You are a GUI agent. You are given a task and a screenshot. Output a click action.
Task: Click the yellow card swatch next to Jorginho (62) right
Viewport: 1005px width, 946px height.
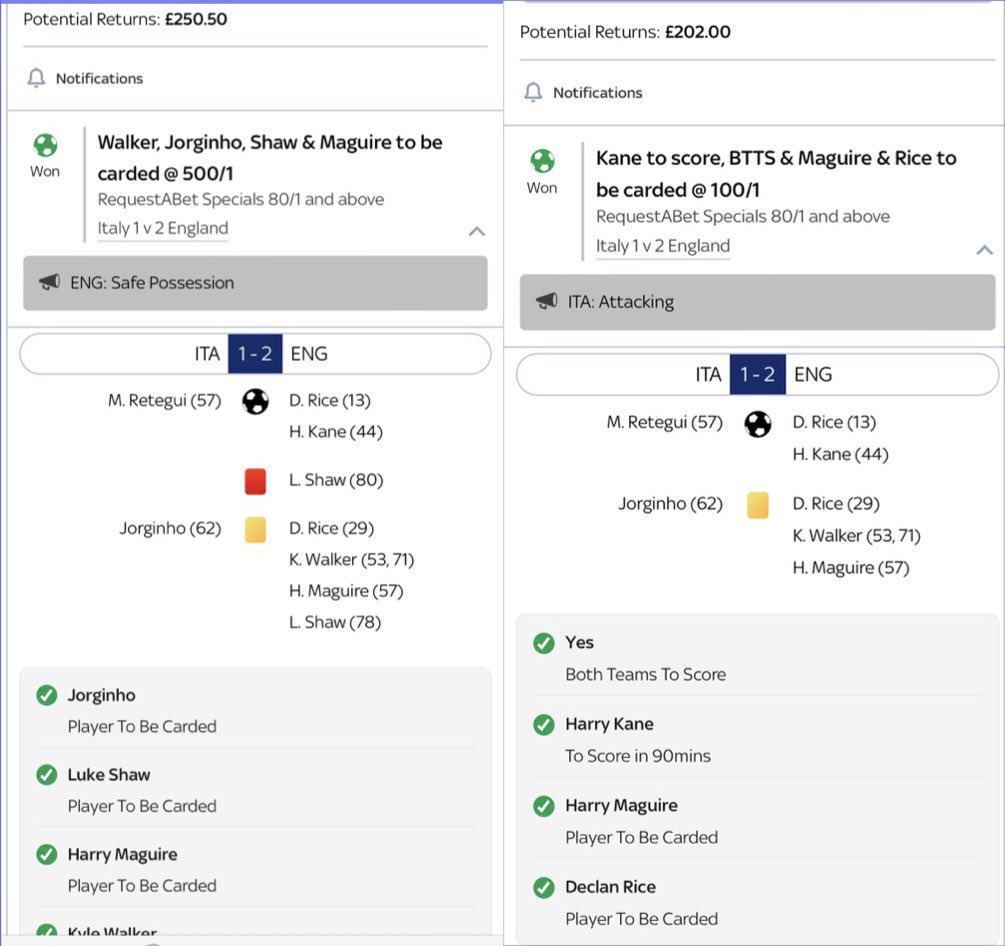click(758, 504)
